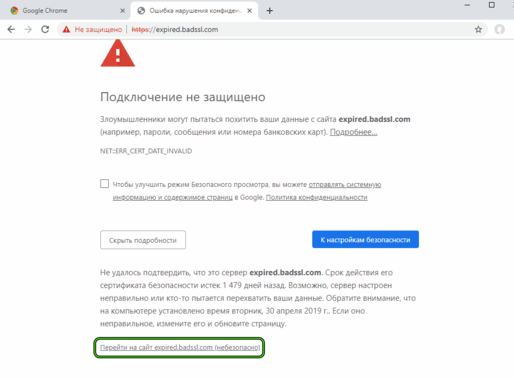Click the red warning triangle in address bar
514x378 pixels.
[66, 29]
